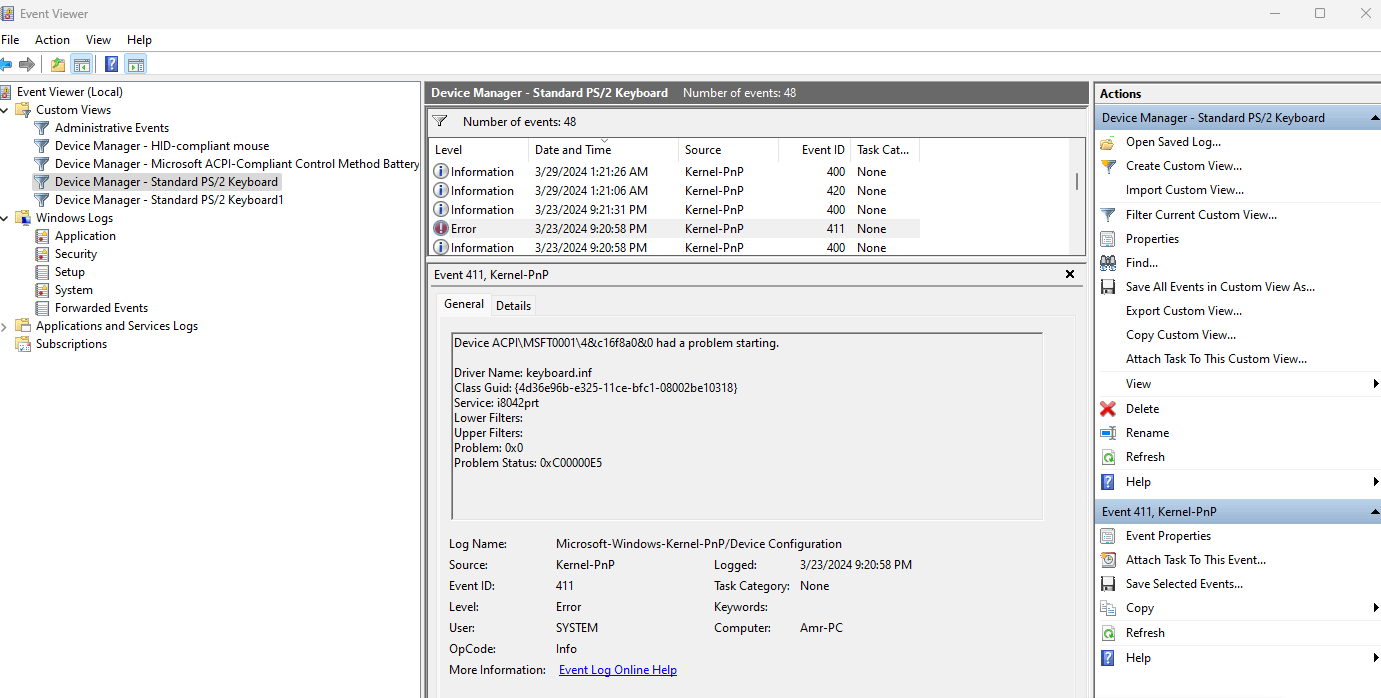Open the Action menu
1381x698 pixels.
pyautogui.click(x=51, y=39)
